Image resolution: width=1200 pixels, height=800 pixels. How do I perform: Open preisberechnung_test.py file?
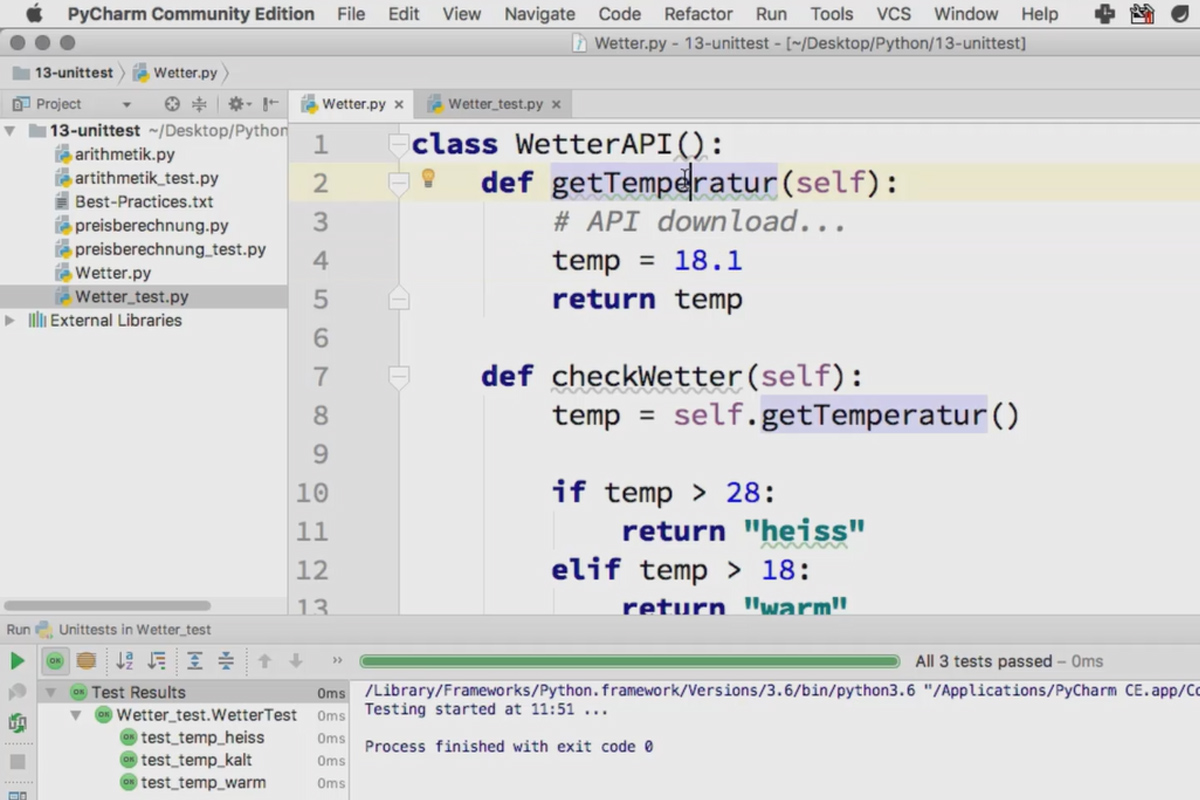pos(170,250)
